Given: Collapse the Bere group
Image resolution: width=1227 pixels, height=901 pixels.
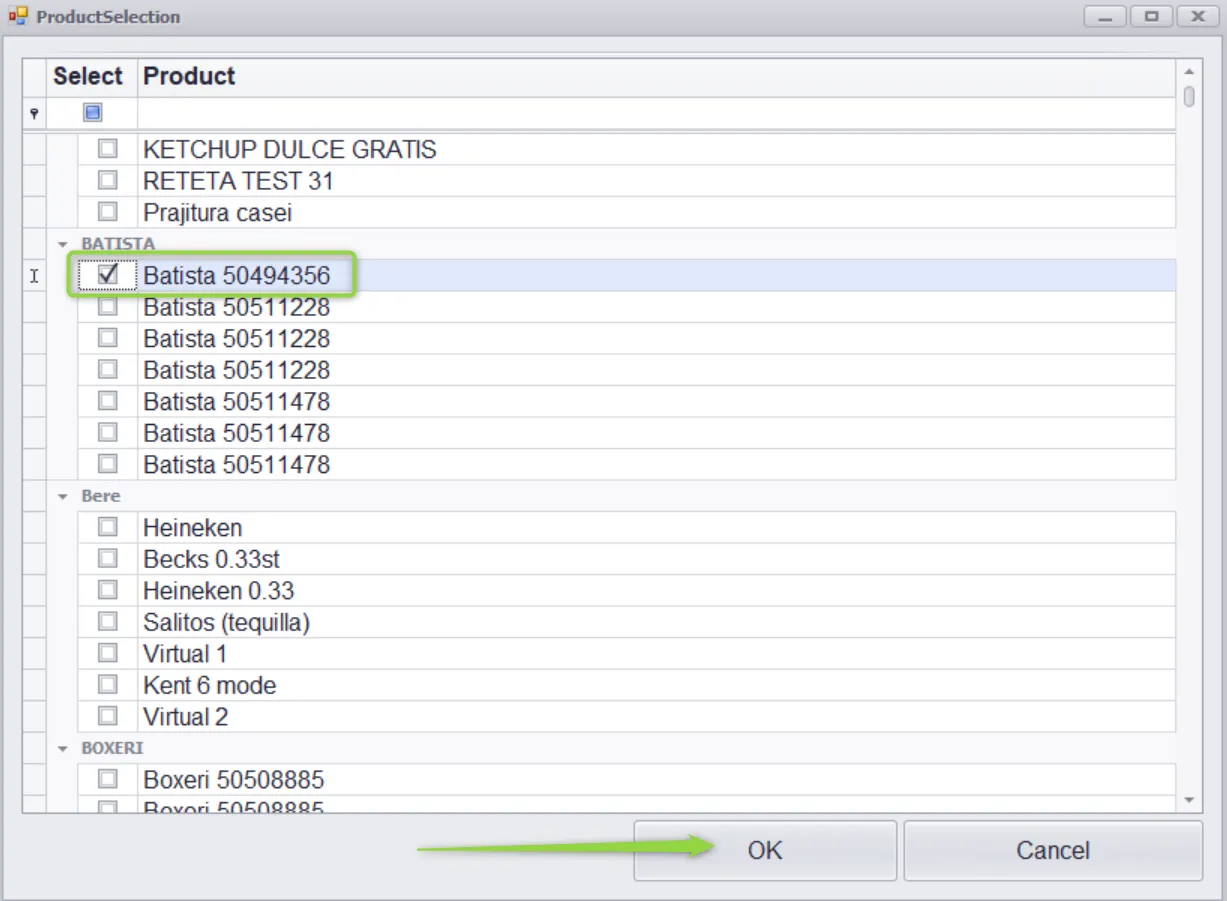Looking at the screenshot, I should [x=63, y=496].
